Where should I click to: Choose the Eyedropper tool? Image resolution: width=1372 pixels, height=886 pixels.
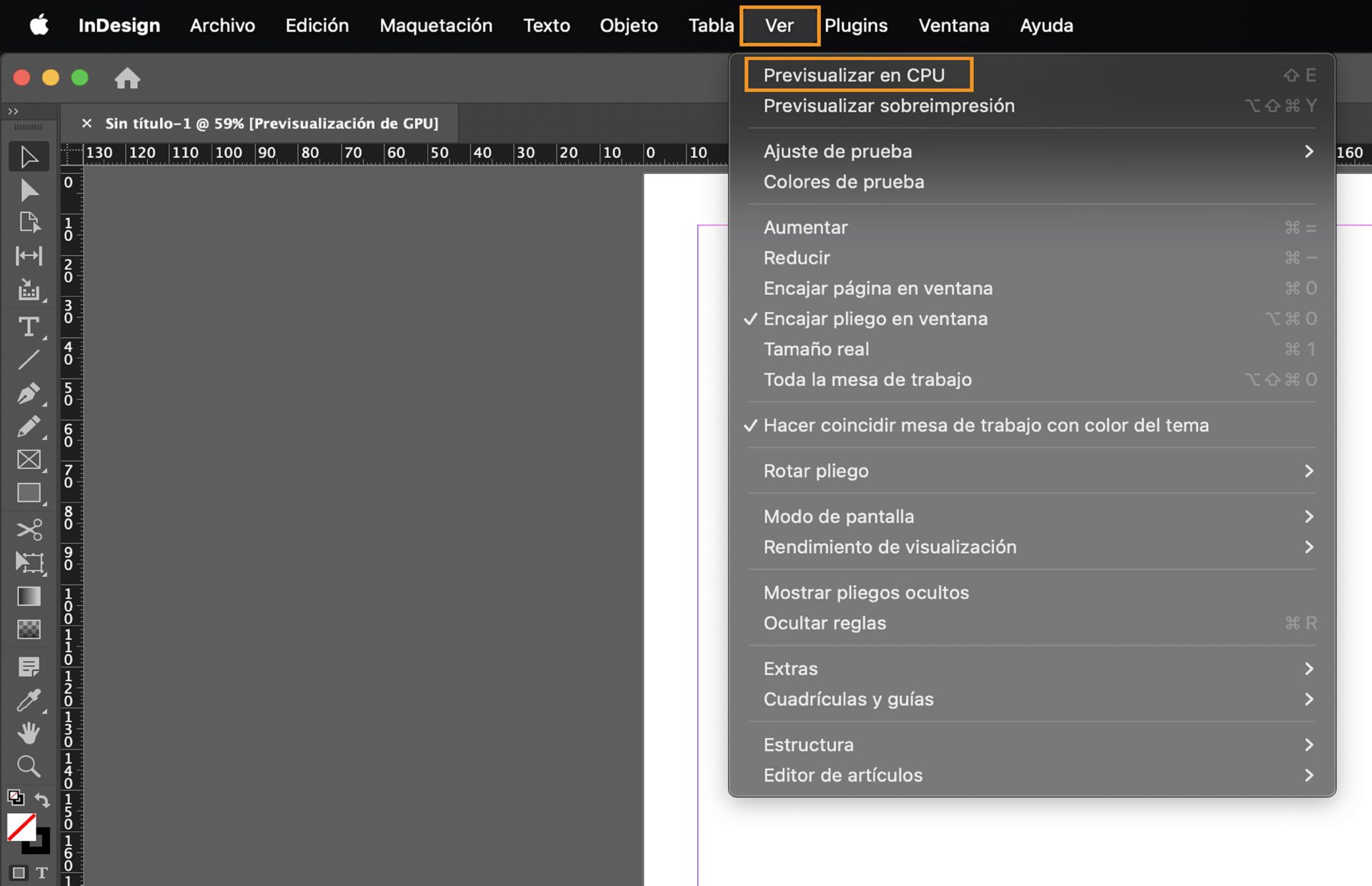[x=29, y=700]
